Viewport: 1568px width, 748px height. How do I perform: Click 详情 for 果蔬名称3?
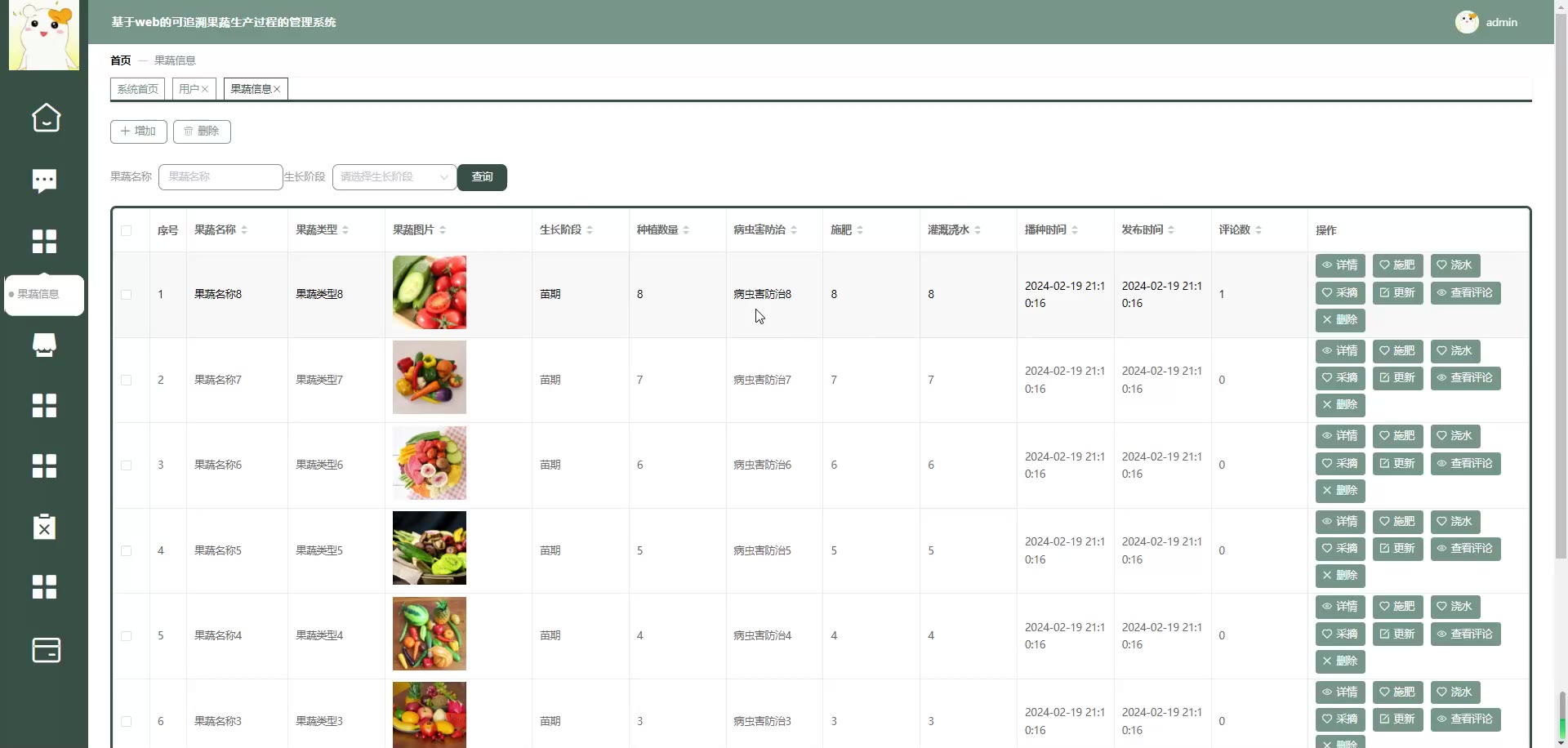1340,692
